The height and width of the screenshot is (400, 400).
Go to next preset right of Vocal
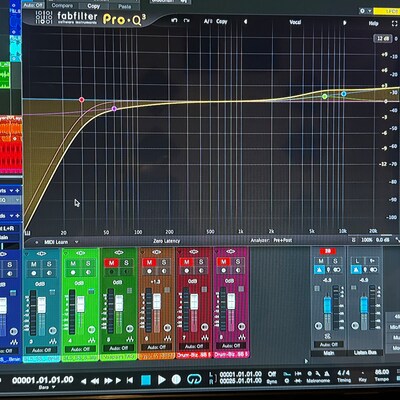point(345,23)
